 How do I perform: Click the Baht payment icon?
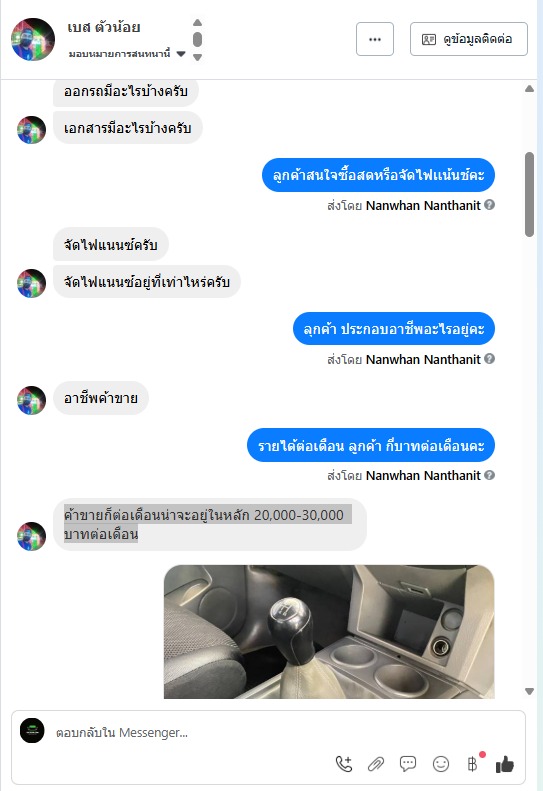click(x=472, y=764)
